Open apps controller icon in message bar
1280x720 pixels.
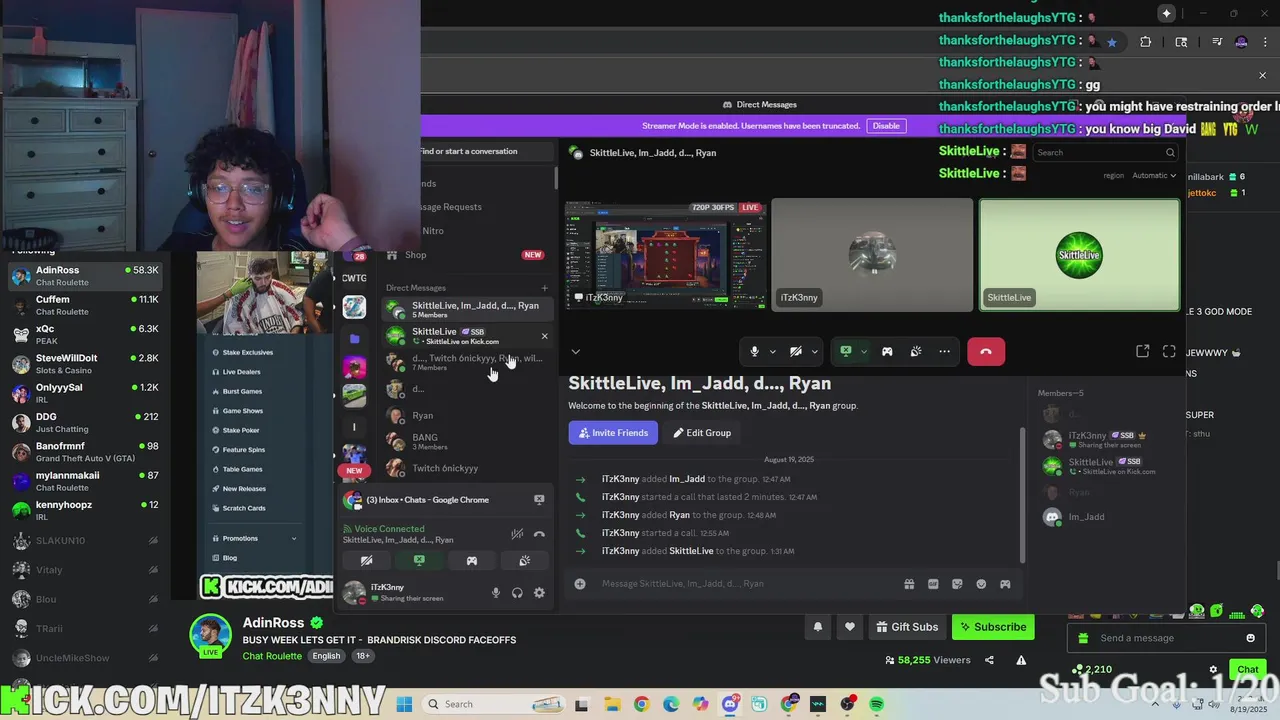pos(1005,584)
